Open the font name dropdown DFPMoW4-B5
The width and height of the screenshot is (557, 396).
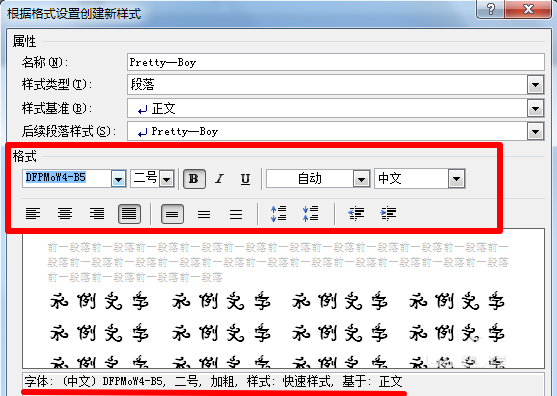click(118, 179)
